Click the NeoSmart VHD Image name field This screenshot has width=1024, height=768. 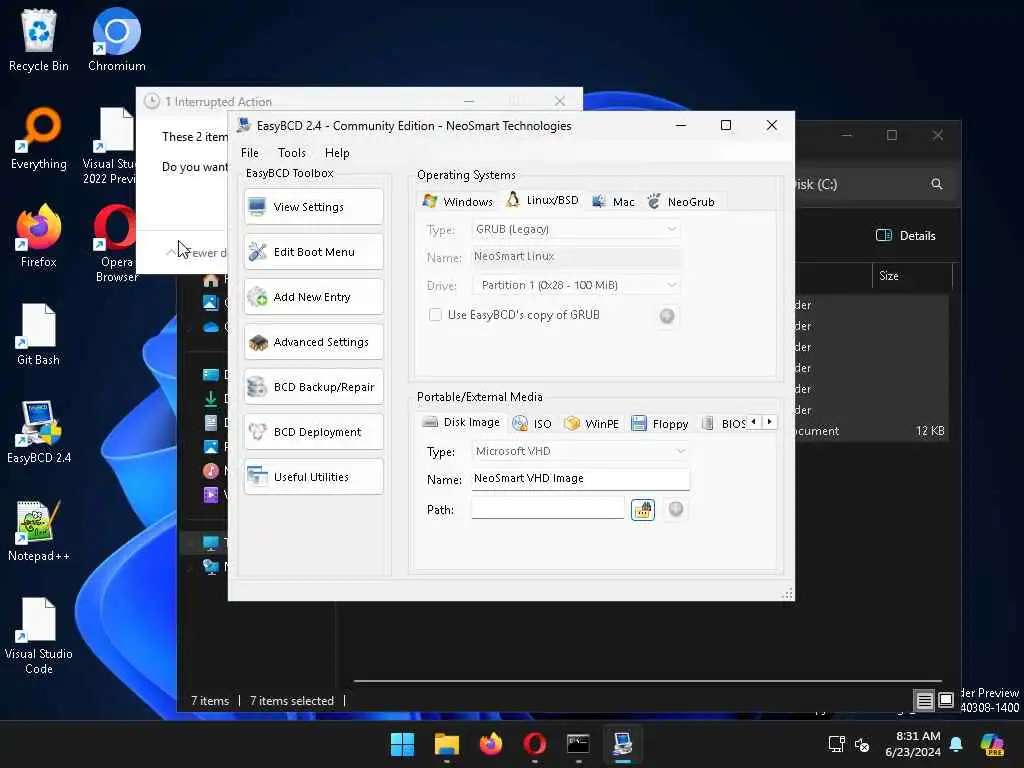point(581,479)
